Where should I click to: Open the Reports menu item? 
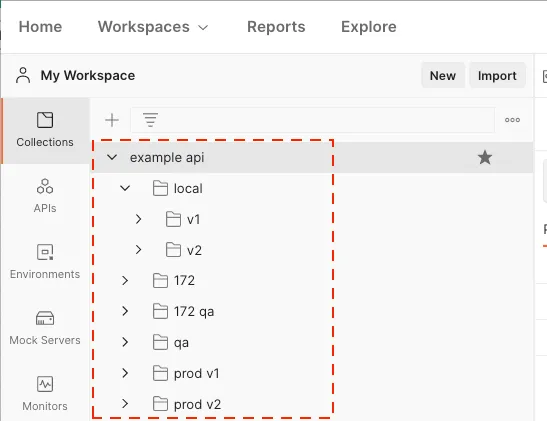tap(276, 27)
